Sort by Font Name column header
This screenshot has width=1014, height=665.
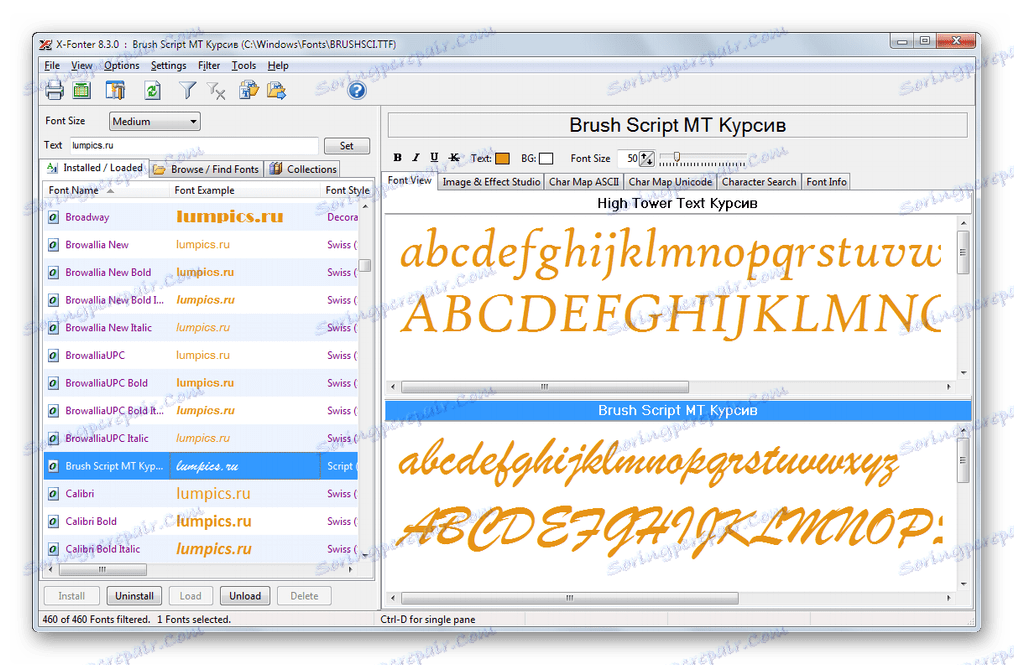point(107,190)
